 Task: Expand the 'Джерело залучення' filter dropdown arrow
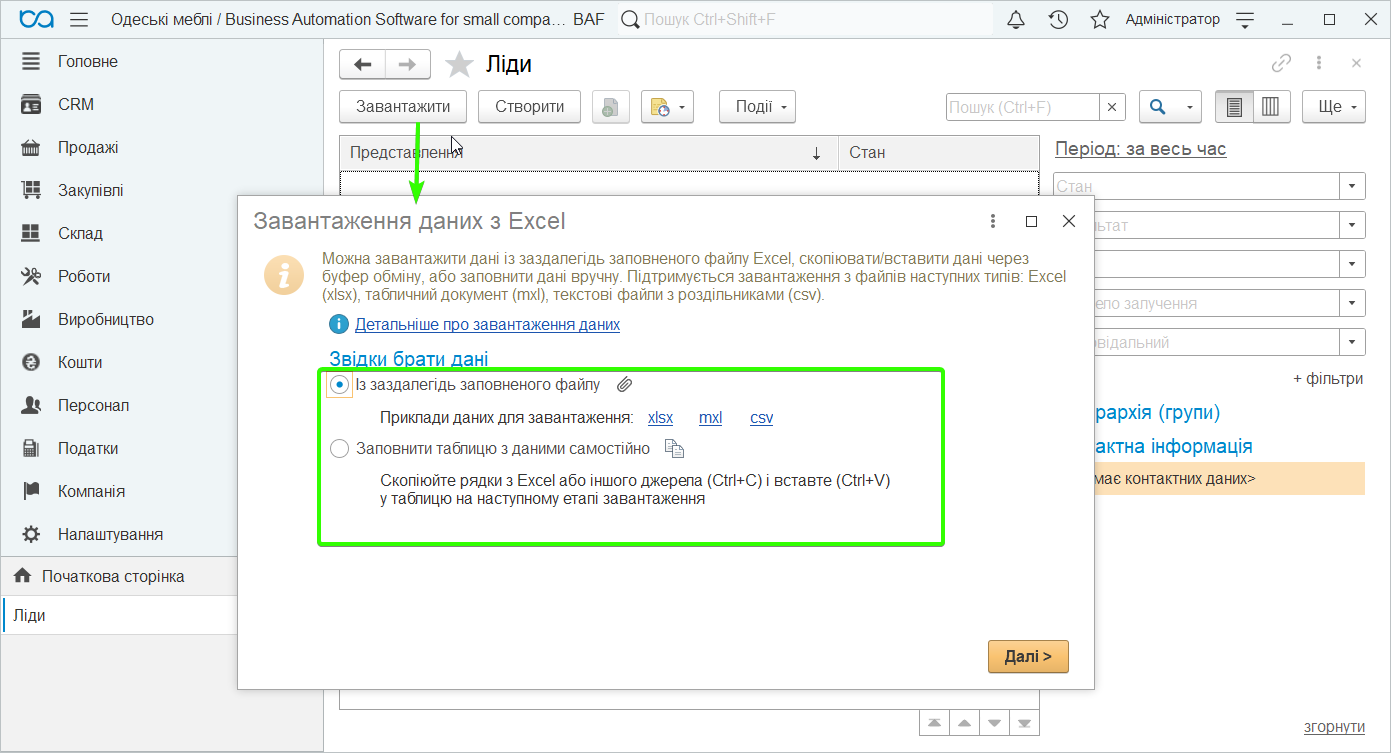tap(1353, 303)
